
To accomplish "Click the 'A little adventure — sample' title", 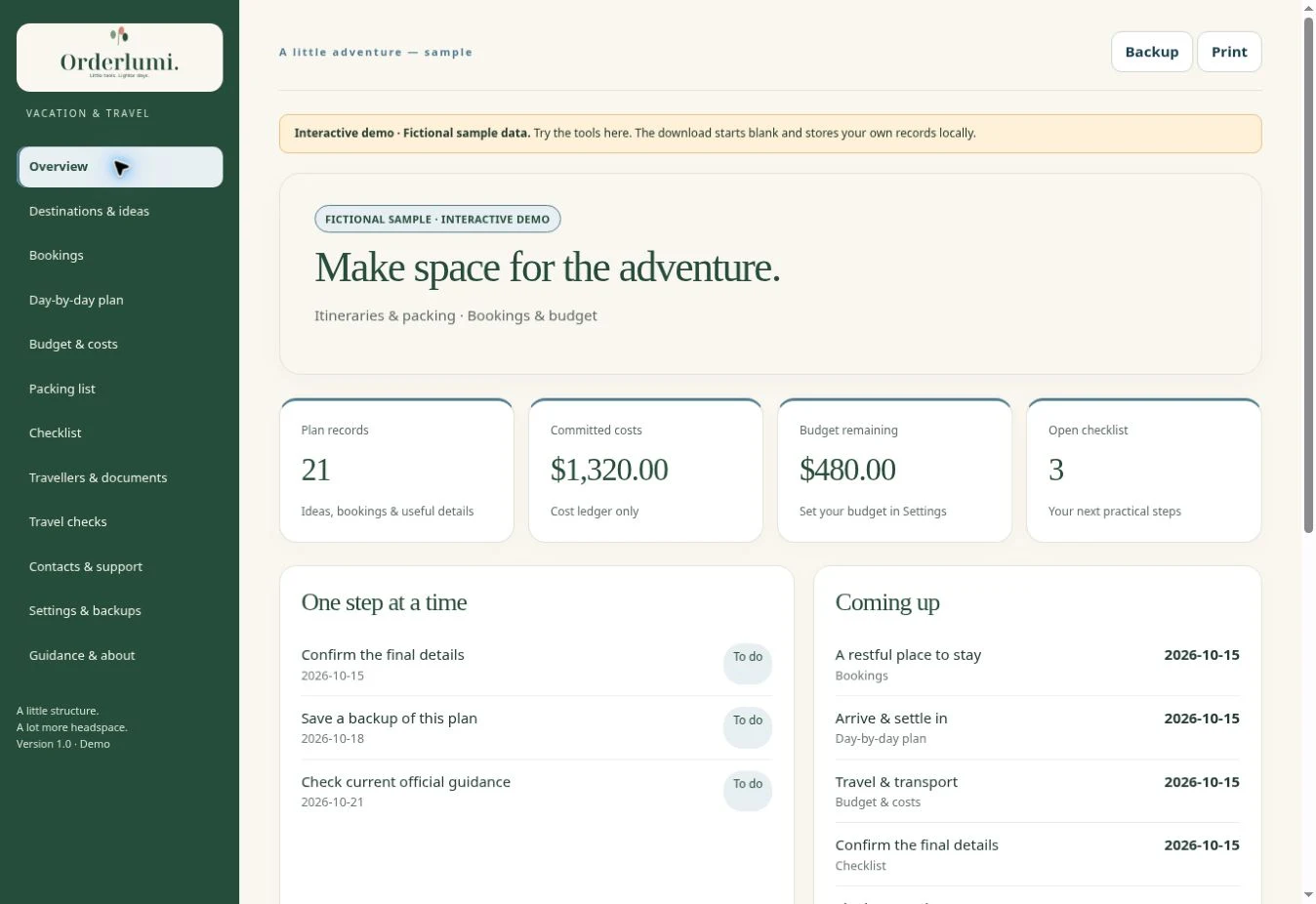I will (376, 53).
